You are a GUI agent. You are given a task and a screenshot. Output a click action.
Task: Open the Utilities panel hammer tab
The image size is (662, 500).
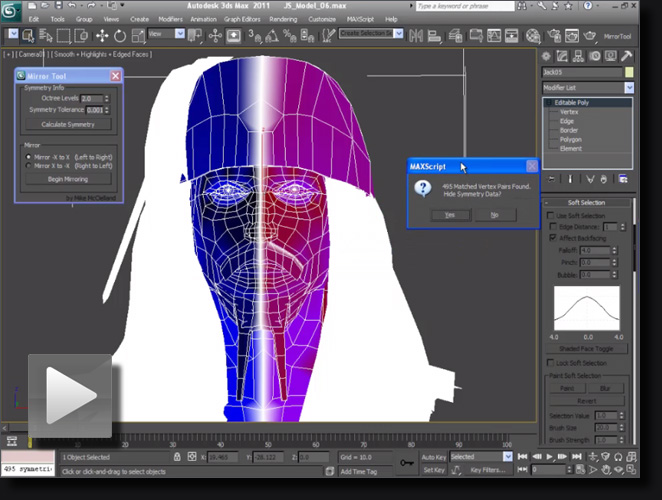(627, 56)
